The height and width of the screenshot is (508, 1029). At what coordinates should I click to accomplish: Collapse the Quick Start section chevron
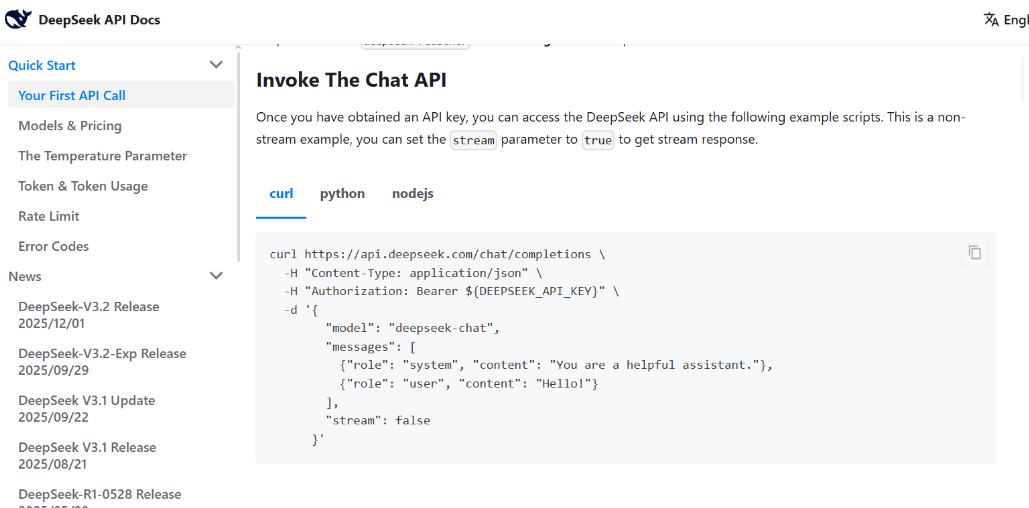(216, 65)
